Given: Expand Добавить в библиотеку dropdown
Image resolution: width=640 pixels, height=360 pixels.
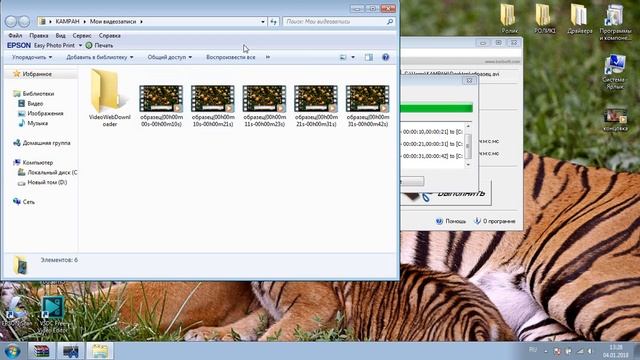Looking at the screenshot, I should pyautogui.click(x=100, y=57).
